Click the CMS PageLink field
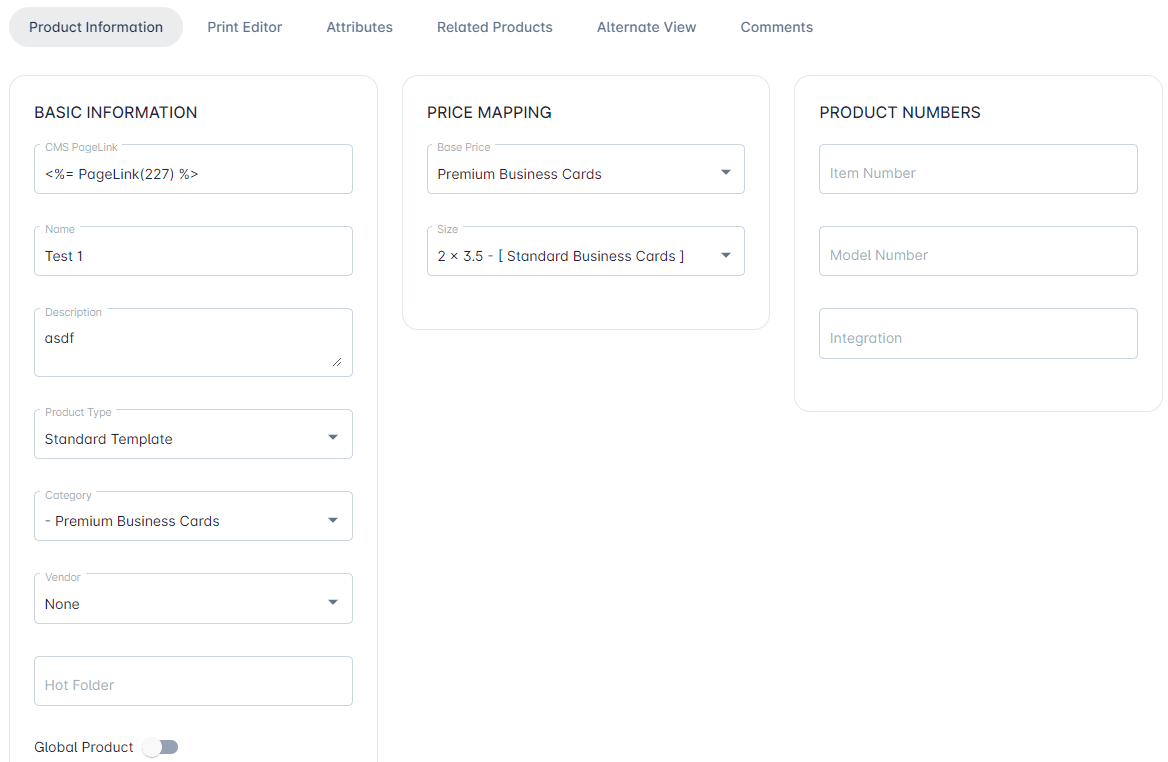 193,173
